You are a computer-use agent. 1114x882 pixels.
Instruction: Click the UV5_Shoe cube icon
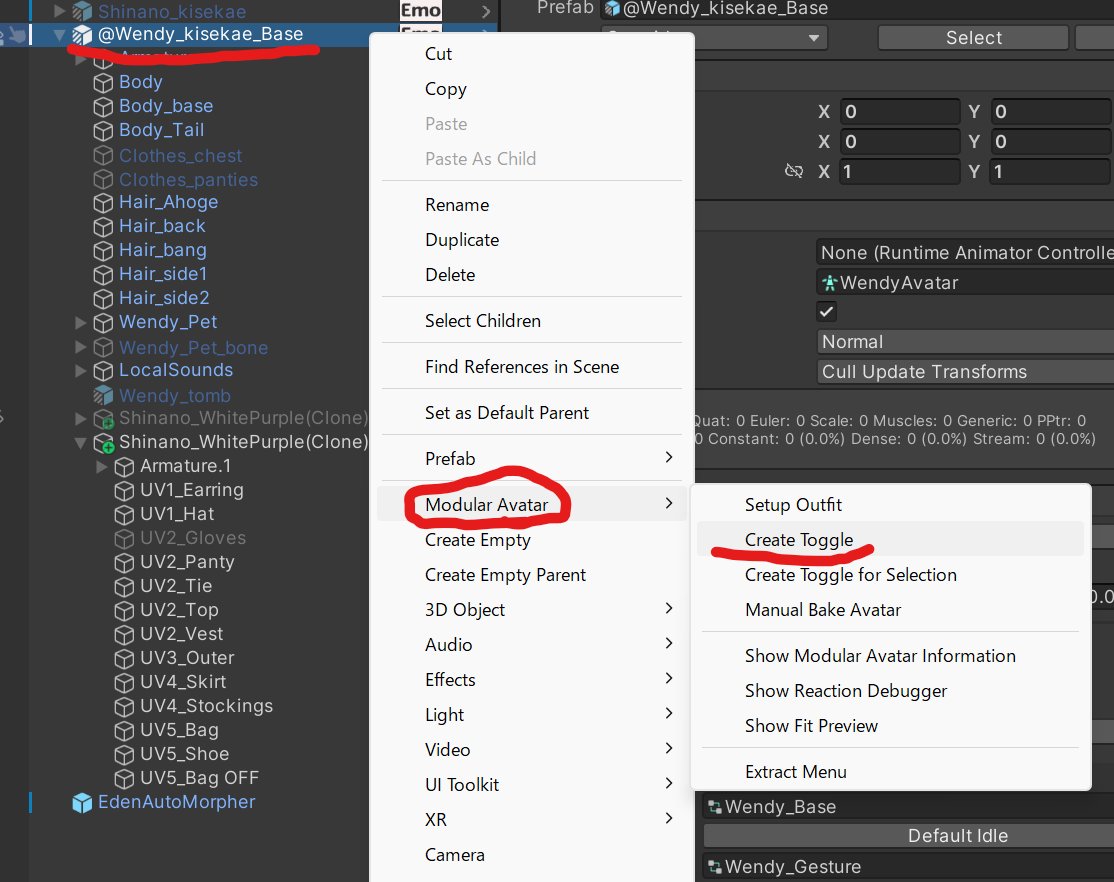pyautogui.click(x=124, y=754)
